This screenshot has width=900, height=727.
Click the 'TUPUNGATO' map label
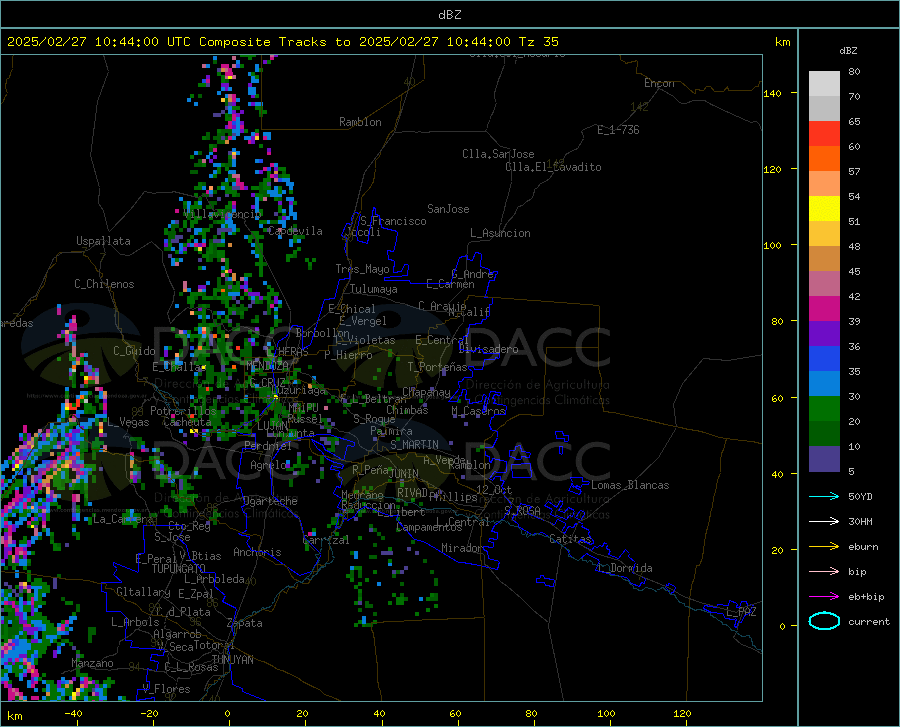[x=179, y=569]
